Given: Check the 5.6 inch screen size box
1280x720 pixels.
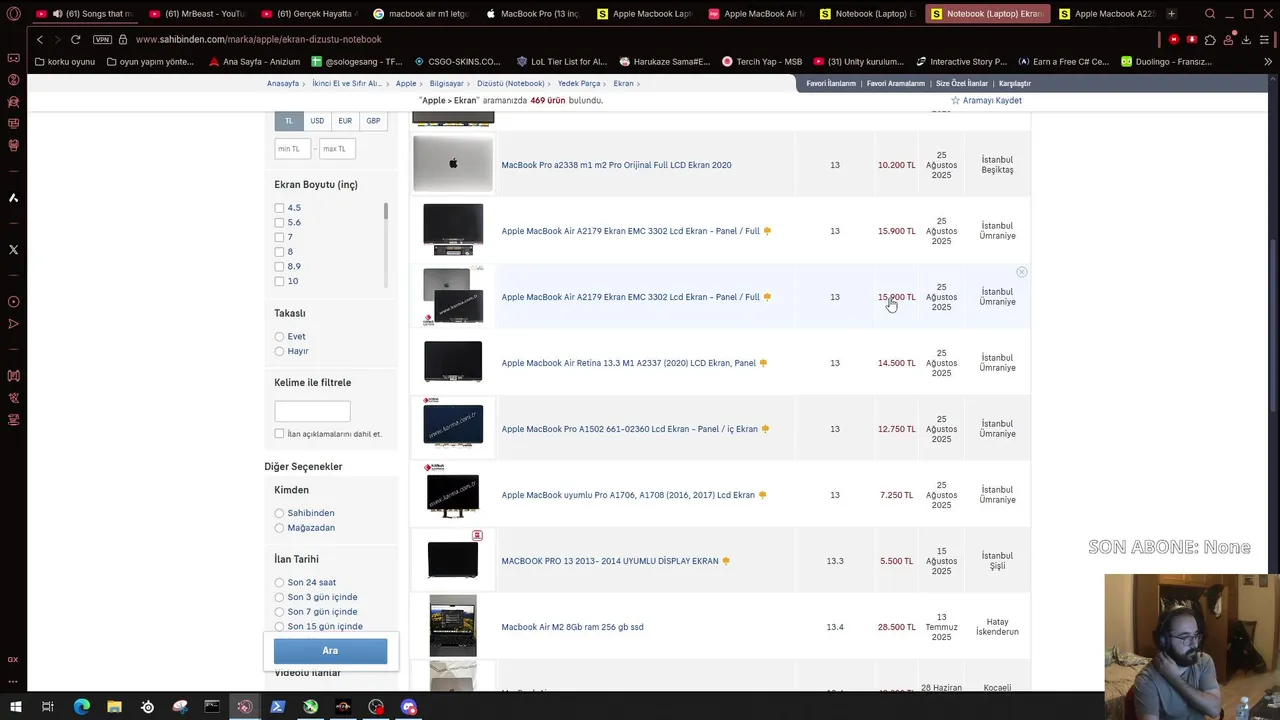Looking at the screenshot, I should coord(279,222).
